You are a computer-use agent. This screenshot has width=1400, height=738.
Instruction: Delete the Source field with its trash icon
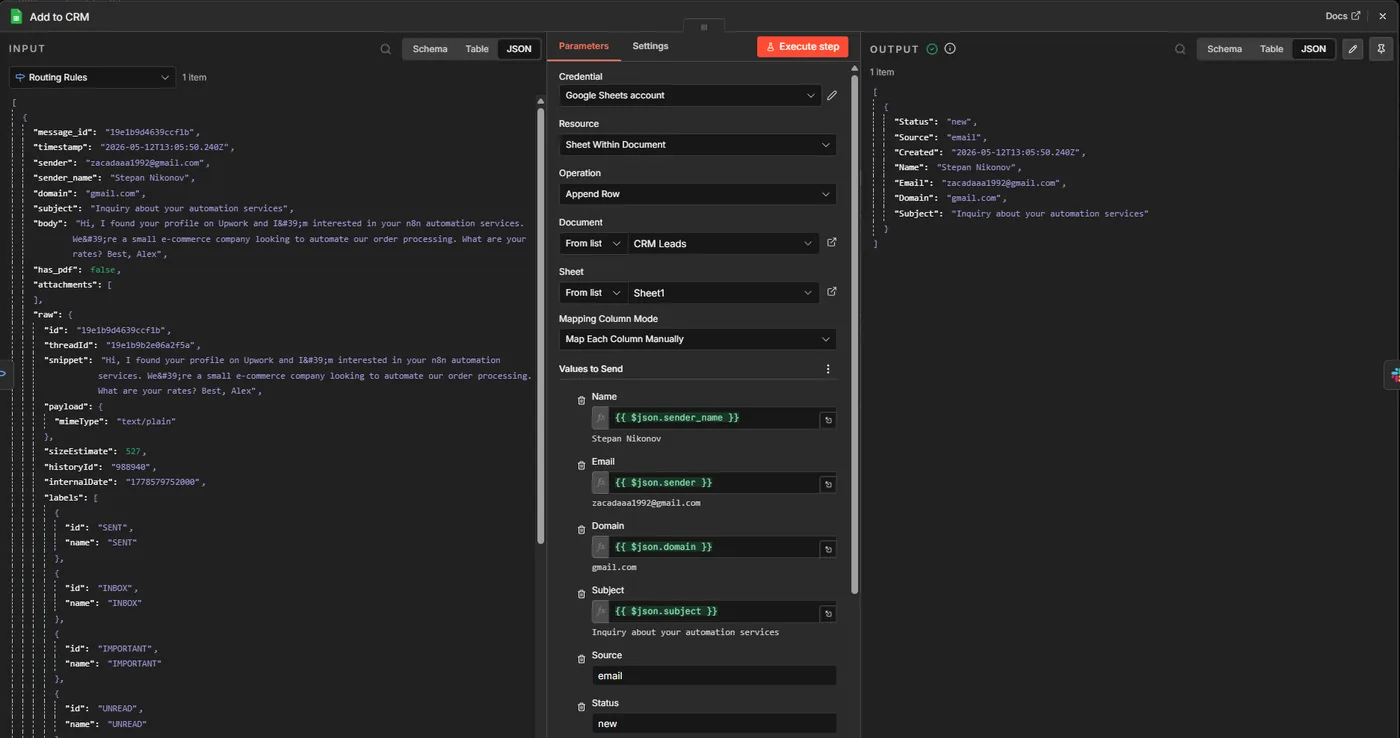pos(581,659)
